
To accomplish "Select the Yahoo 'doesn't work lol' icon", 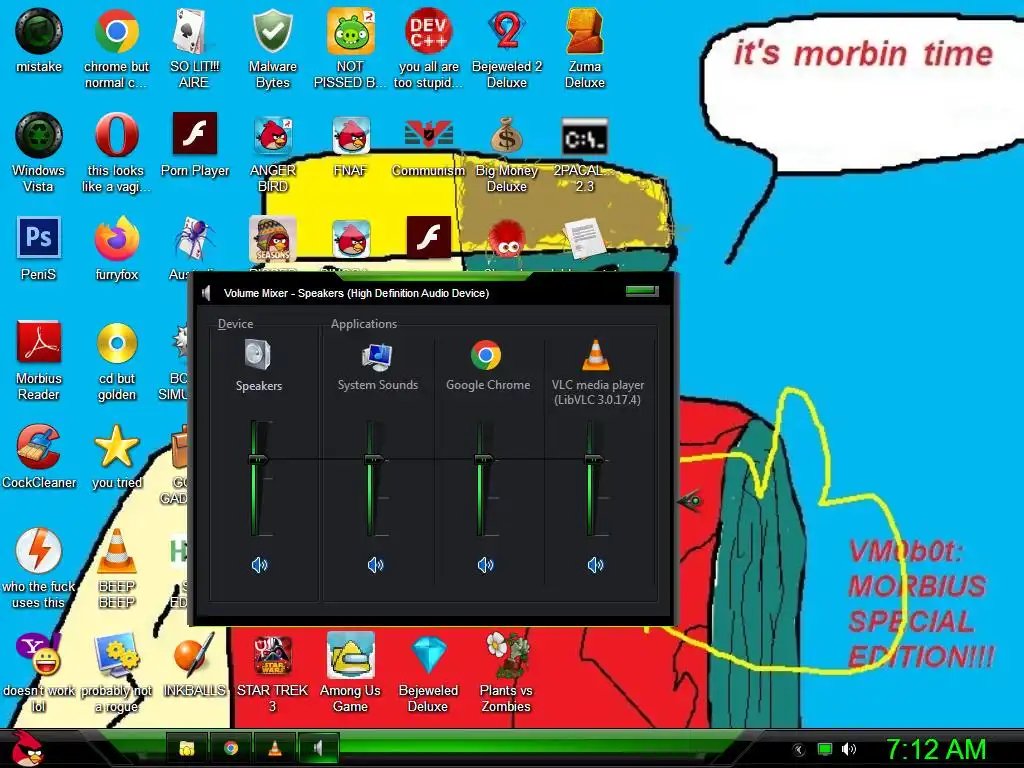I will [x=39, y=672].
